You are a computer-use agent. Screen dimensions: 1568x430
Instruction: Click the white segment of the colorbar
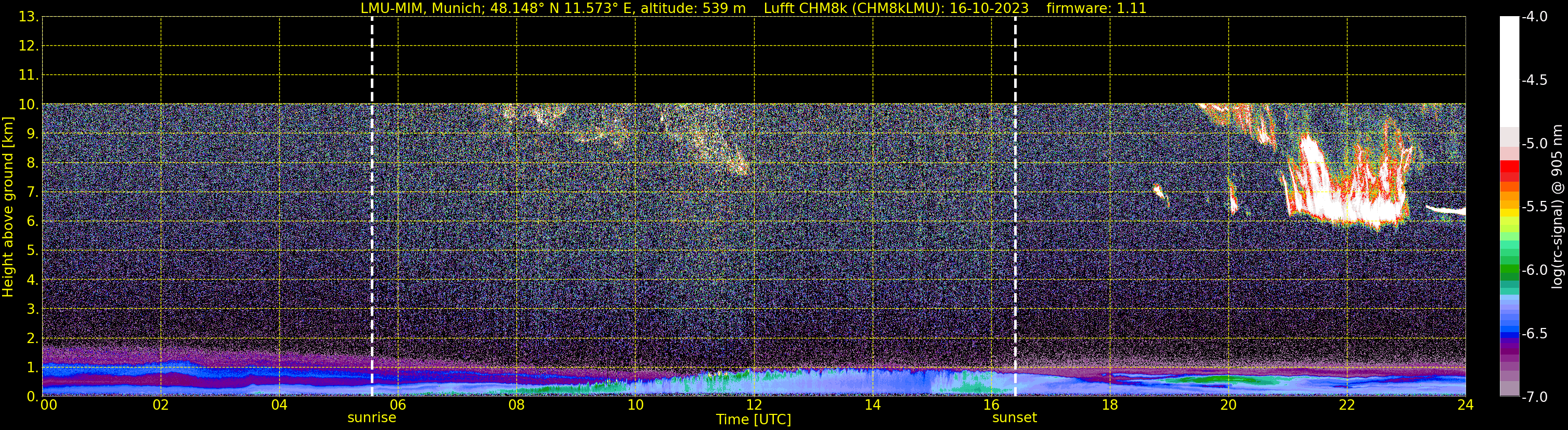pos(1509,72)
